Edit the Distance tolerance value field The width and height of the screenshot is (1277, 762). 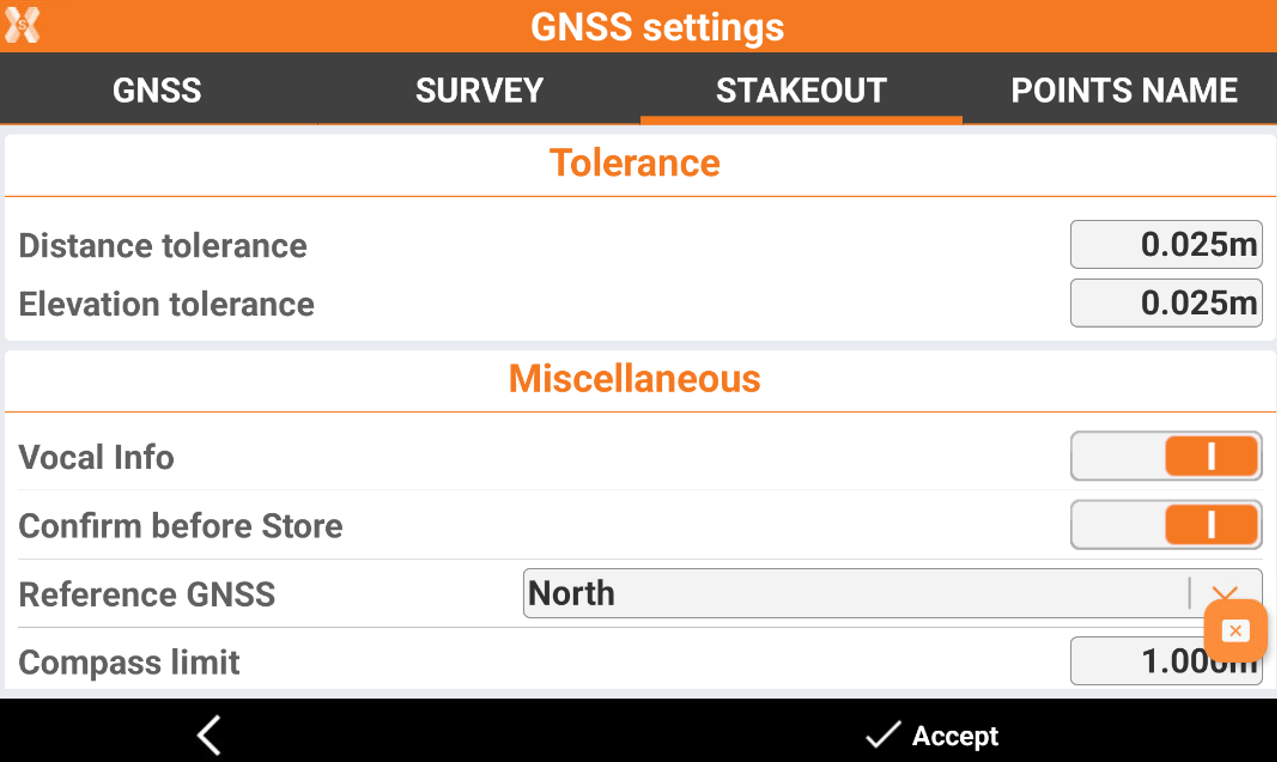[x=1166, y=245]
